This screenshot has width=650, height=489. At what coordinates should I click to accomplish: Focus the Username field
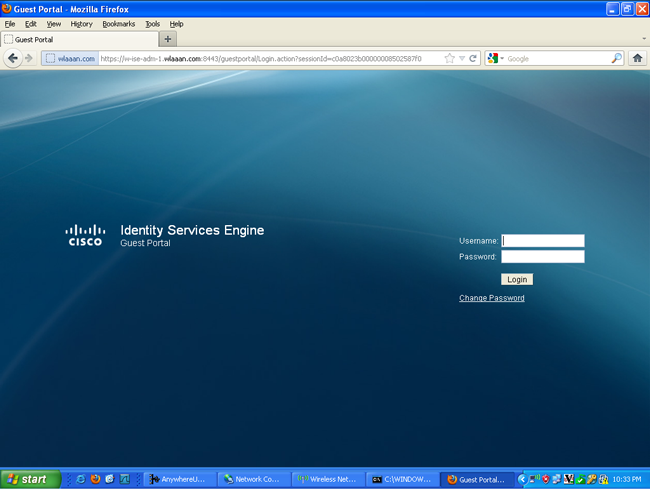[x=543, y=241]
